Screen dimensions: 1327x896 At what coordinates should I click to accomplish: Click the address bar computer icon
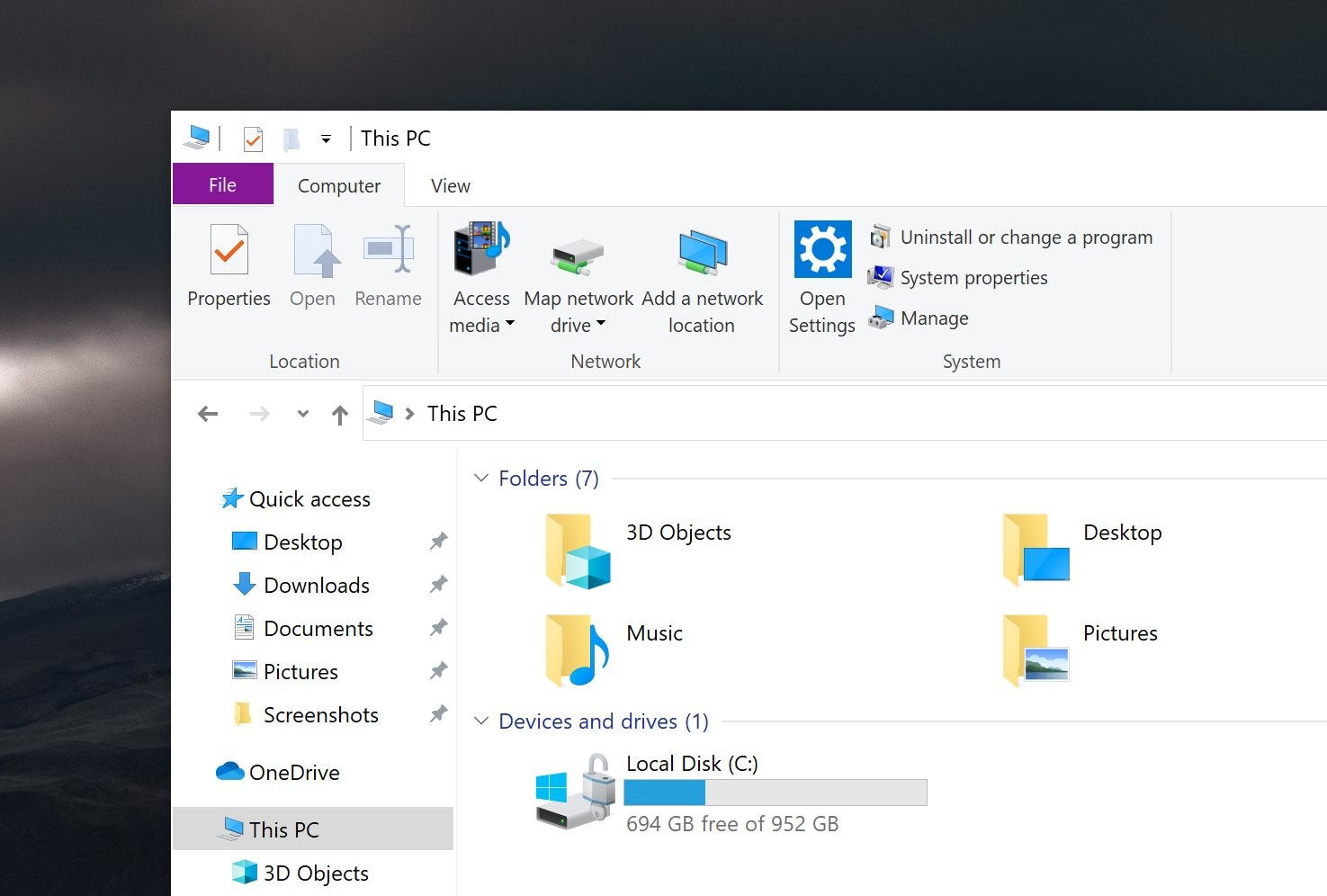pyautogui.click(x=382, y=413)
